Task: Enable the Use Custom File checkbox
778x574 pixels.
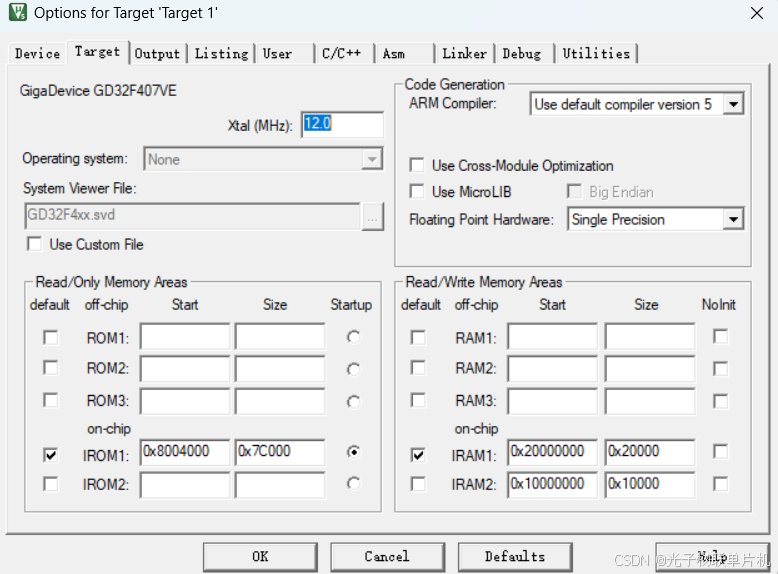Action: point(35,244)
